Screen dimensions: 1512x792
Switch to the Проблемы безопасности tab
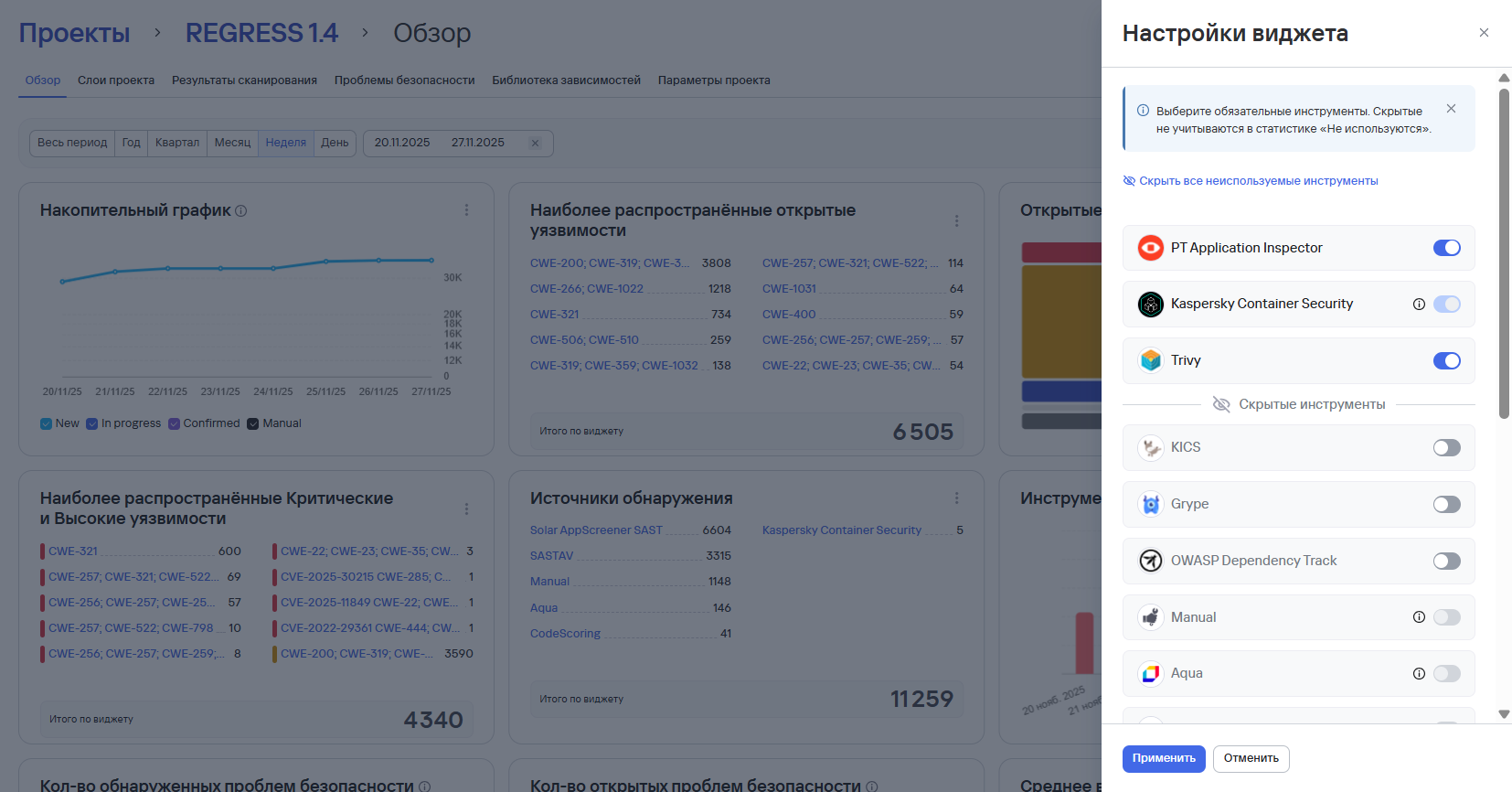(x=404, y=80)
